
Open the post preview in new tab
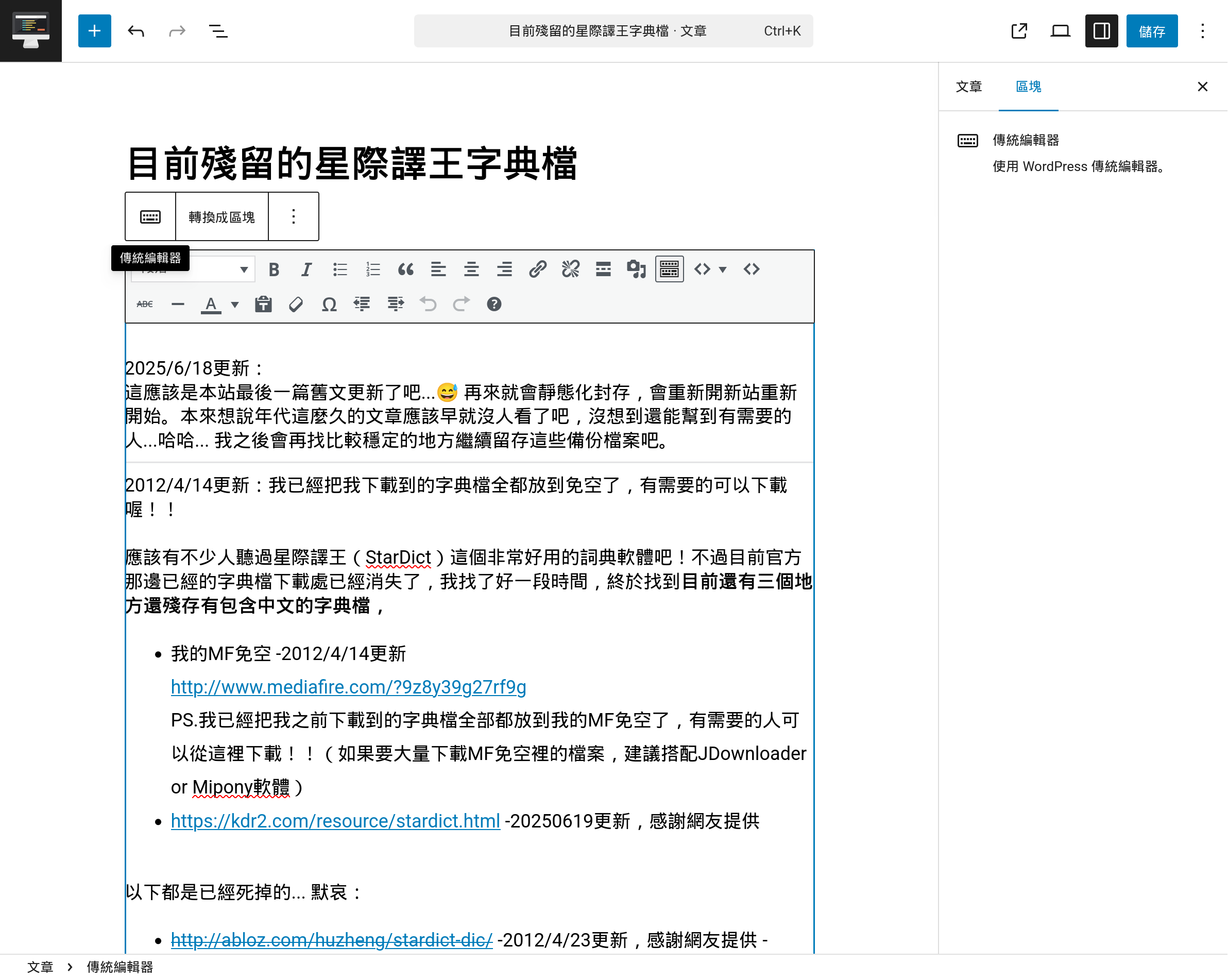(x=1019, y=31)
